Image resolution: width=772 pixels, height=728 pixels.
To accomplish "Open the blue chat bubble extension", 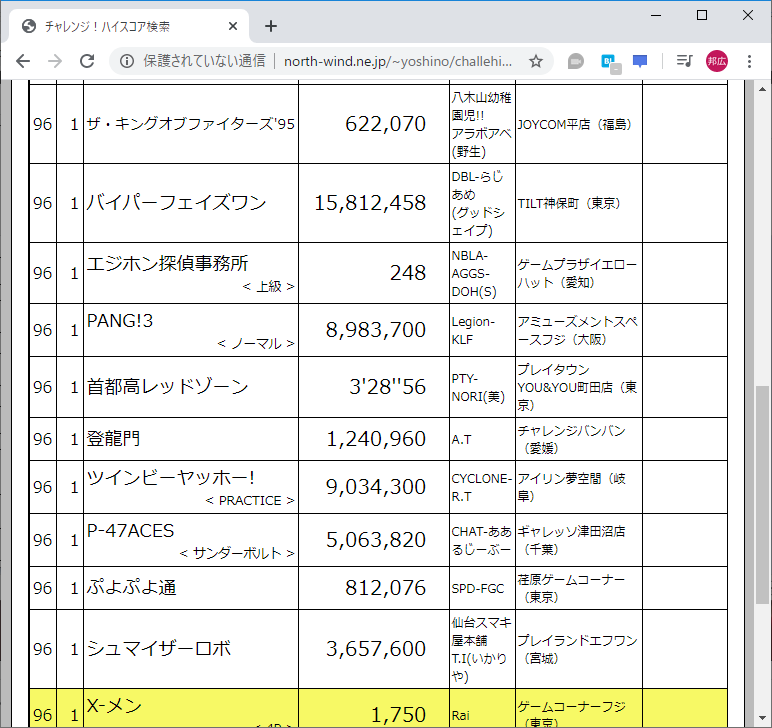I will (x=640, y=61).
